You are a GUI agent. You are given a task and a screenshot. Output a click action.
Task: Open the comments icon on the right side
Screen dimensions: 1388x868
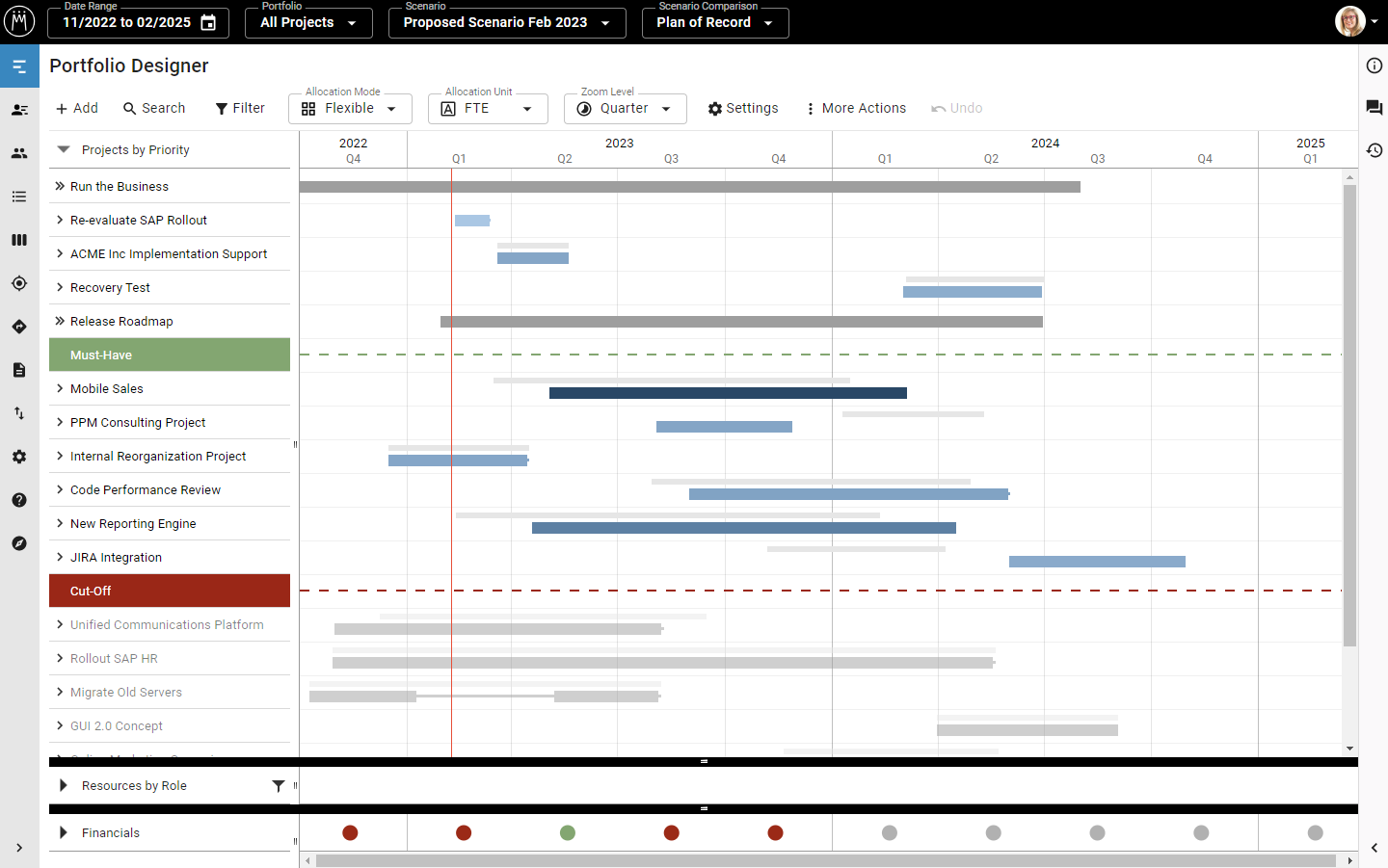1375,107
